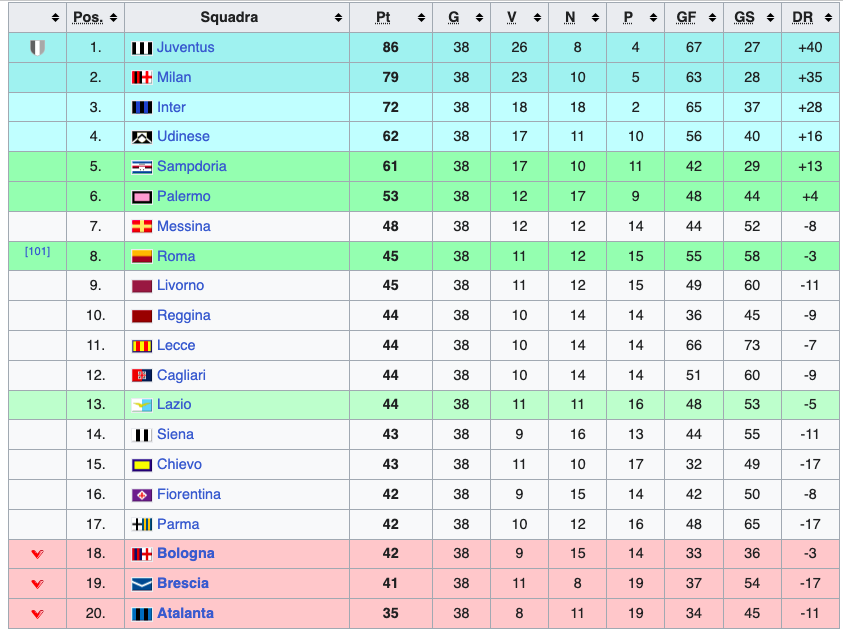Sort the table by Pt points column
Viewport: 843px width, 641px height.
click(x=391, y=18)
